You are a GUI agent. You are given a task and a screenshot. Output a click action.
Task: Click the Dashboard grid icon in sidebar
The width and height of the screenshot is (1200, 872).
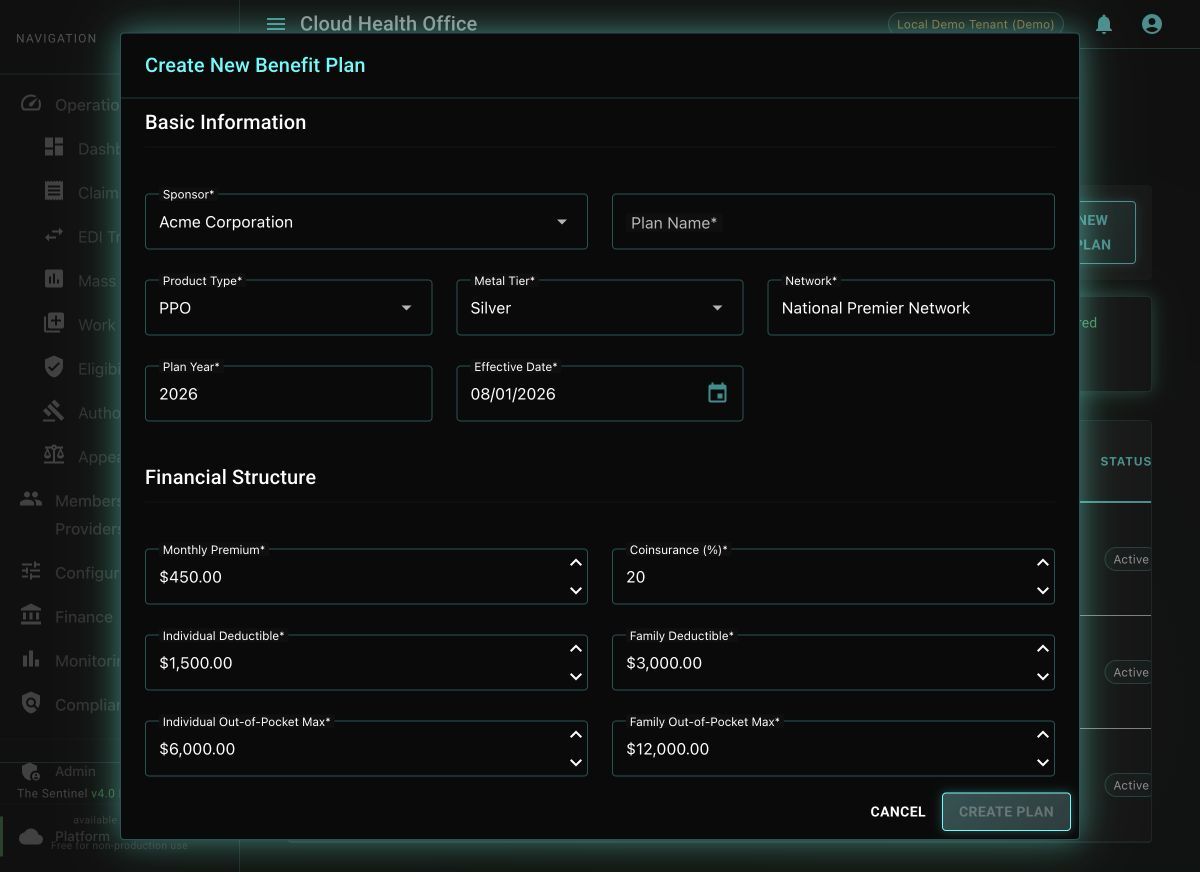coord(54,147)
